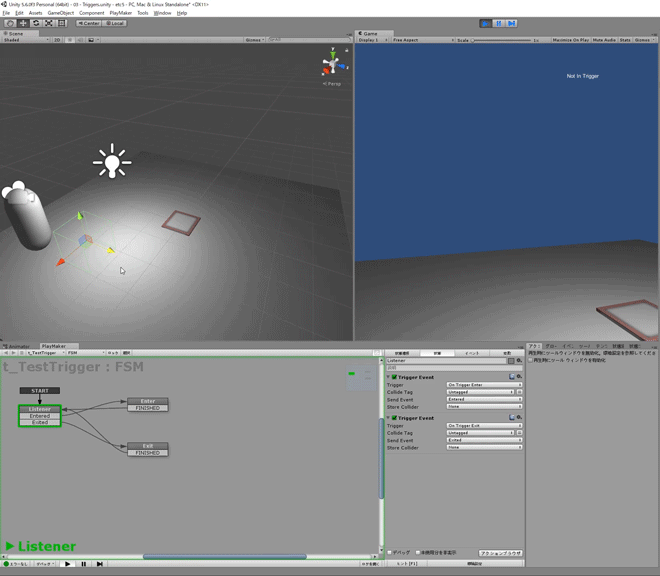
Task: Toggle Local handle rotation button
Action: point(114,23)
